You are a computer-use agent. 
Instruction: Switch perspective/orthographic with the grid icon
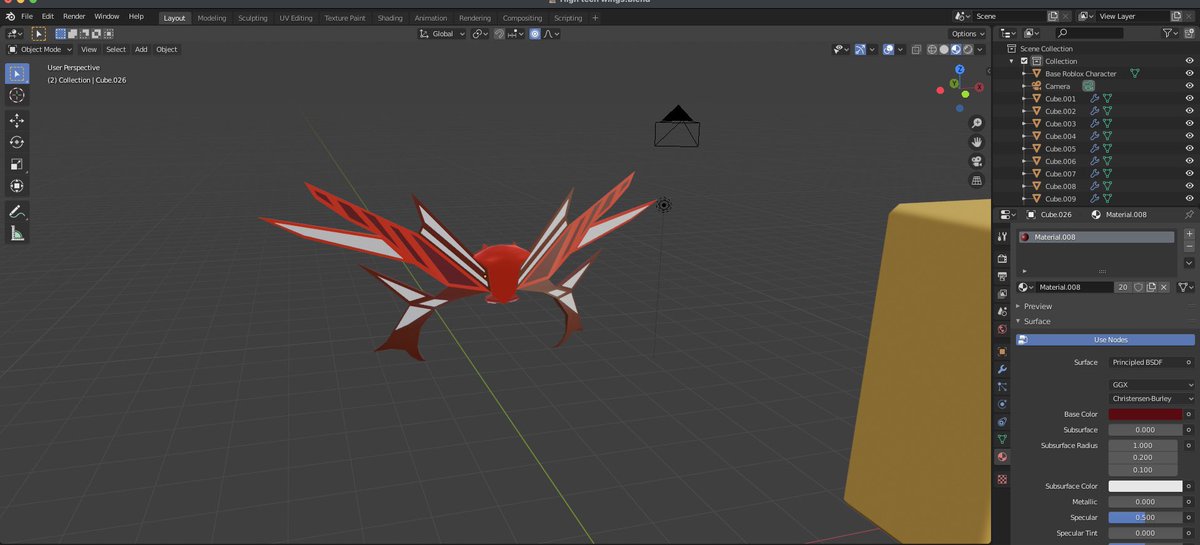977,180
